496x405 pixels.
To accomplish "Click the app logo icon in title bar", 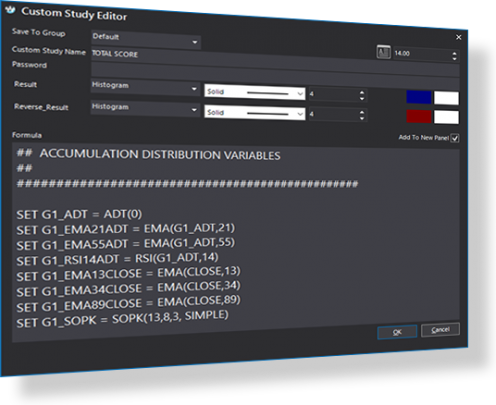I will [x=10, y=9].
